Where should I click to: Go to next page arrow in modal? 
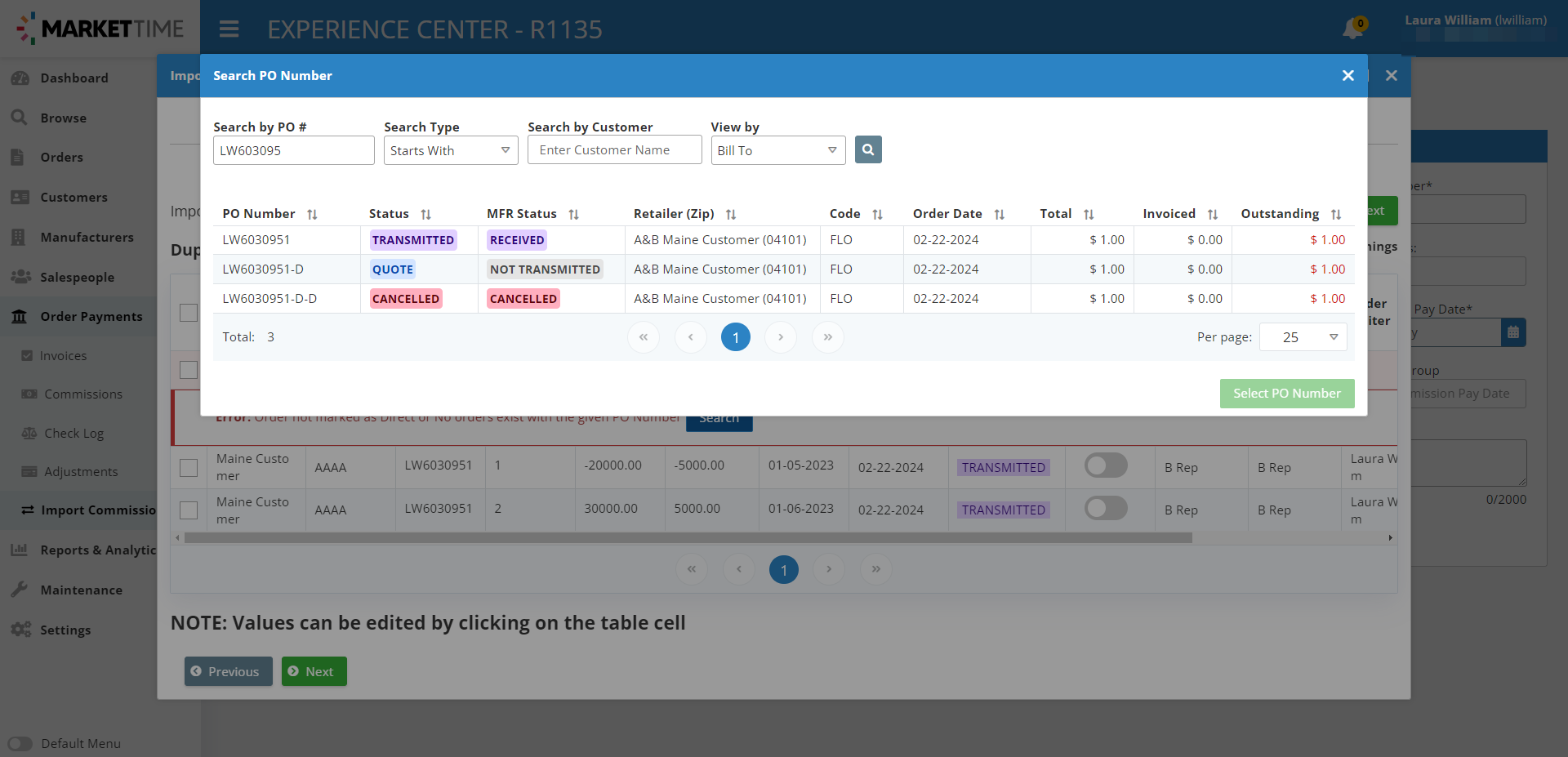coord(781,337)
